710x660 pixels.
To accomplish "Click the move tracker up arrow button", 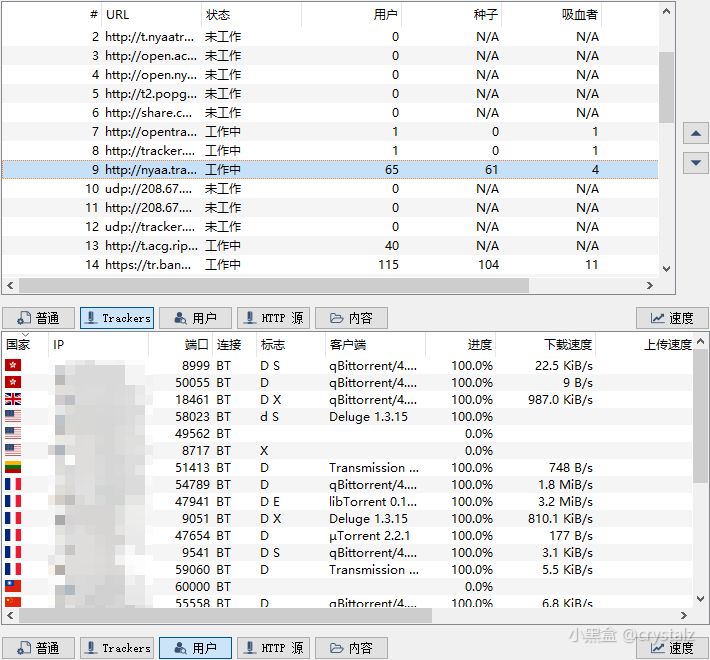I will tap(696, 133).
